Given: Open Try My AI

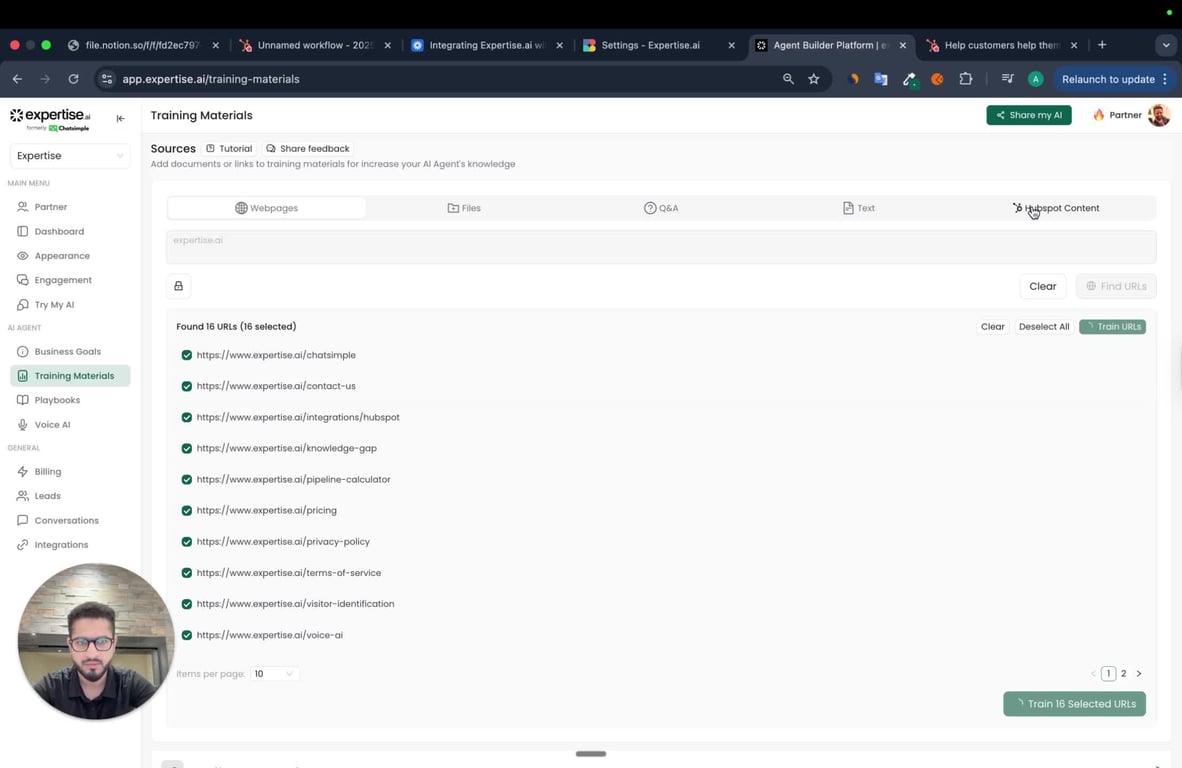Looking at the screenshot, I should pos(54,304).
